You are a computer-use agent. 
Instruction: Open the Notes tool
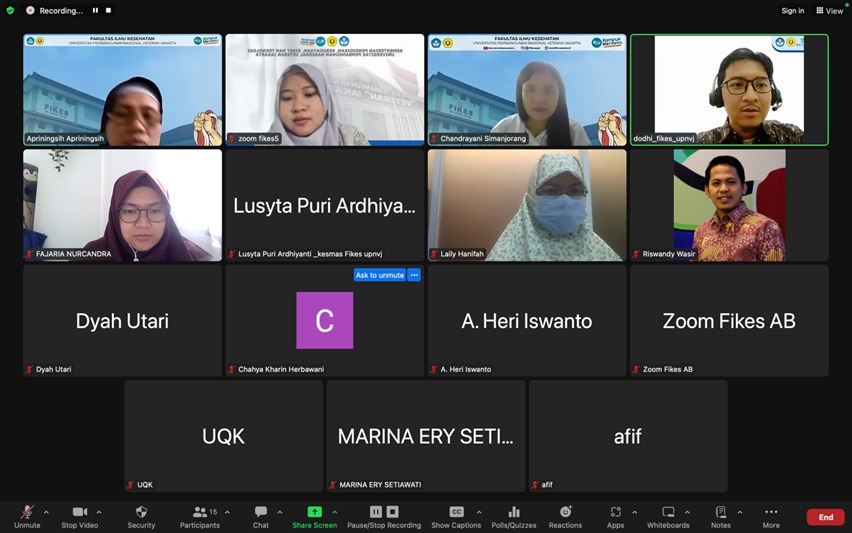[x=721, y=512]
